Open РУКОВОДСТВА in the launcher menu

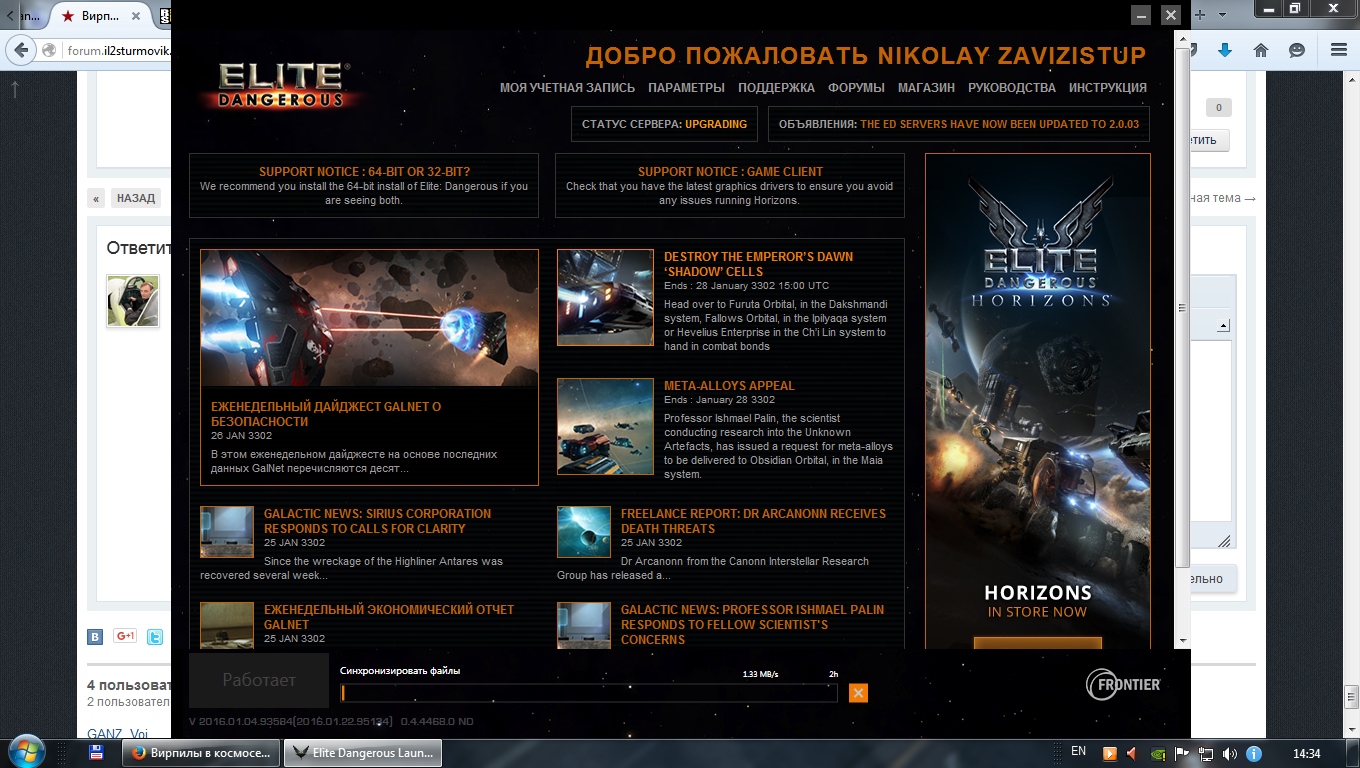click(1012, 88)
